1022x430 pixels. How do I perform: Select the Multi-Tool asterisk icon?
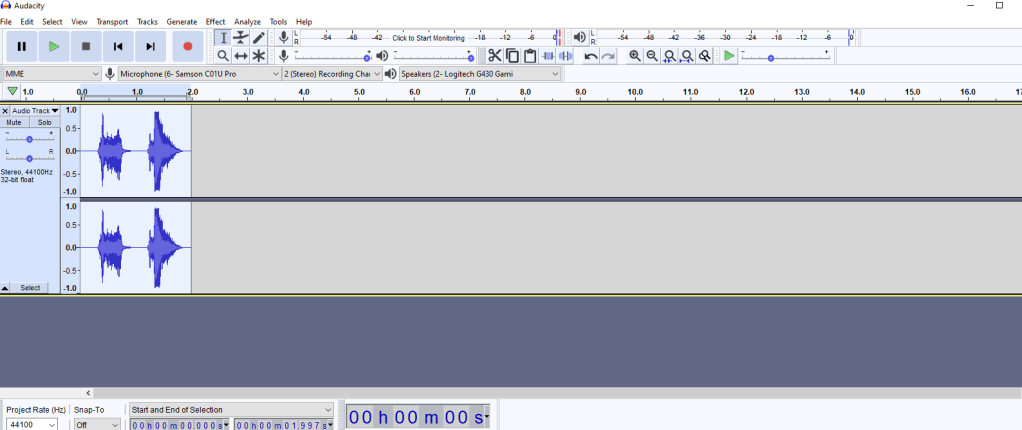point(259,56)
